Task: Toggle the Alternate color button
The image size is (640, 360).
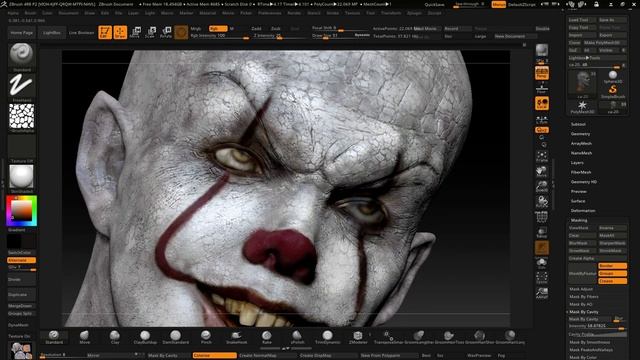Action: point(22,260)
